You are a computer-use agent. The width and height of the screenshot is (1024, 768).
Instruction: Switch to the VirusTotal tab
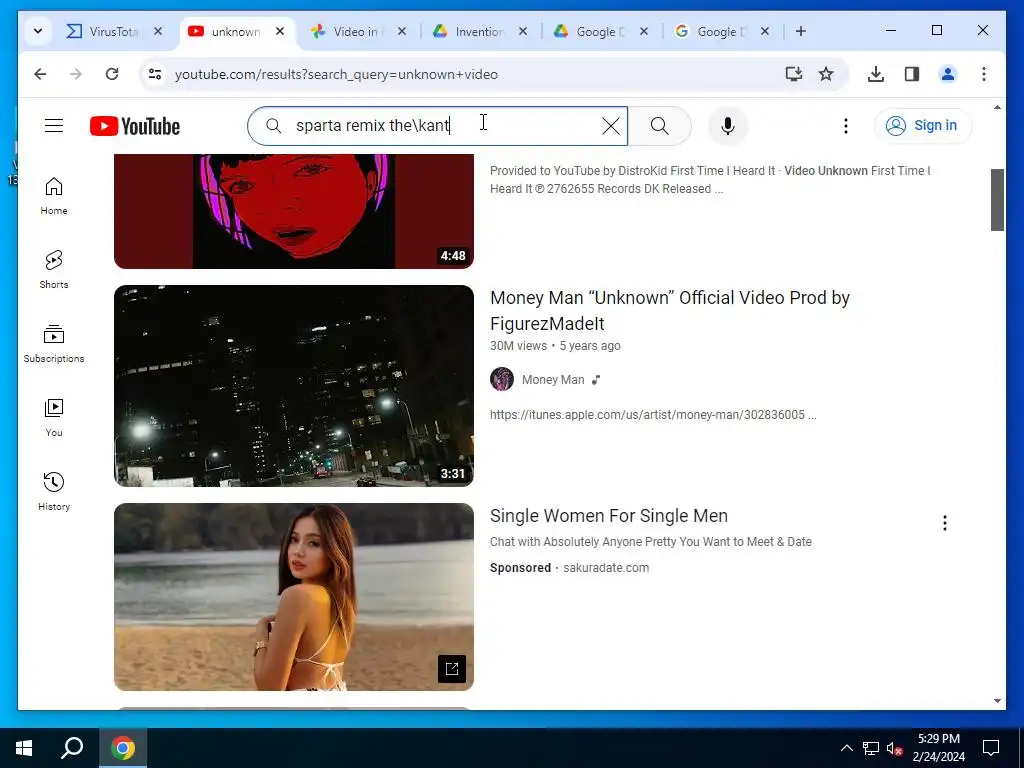click(104, 31)
